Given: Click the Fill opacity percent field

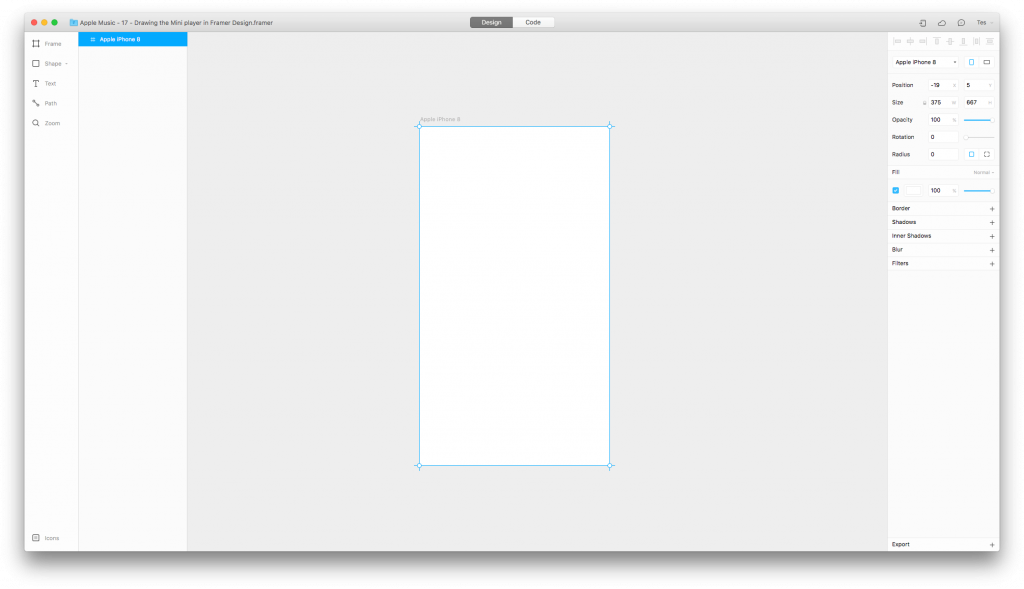Looking at the screenshot, I should point(943,191).
